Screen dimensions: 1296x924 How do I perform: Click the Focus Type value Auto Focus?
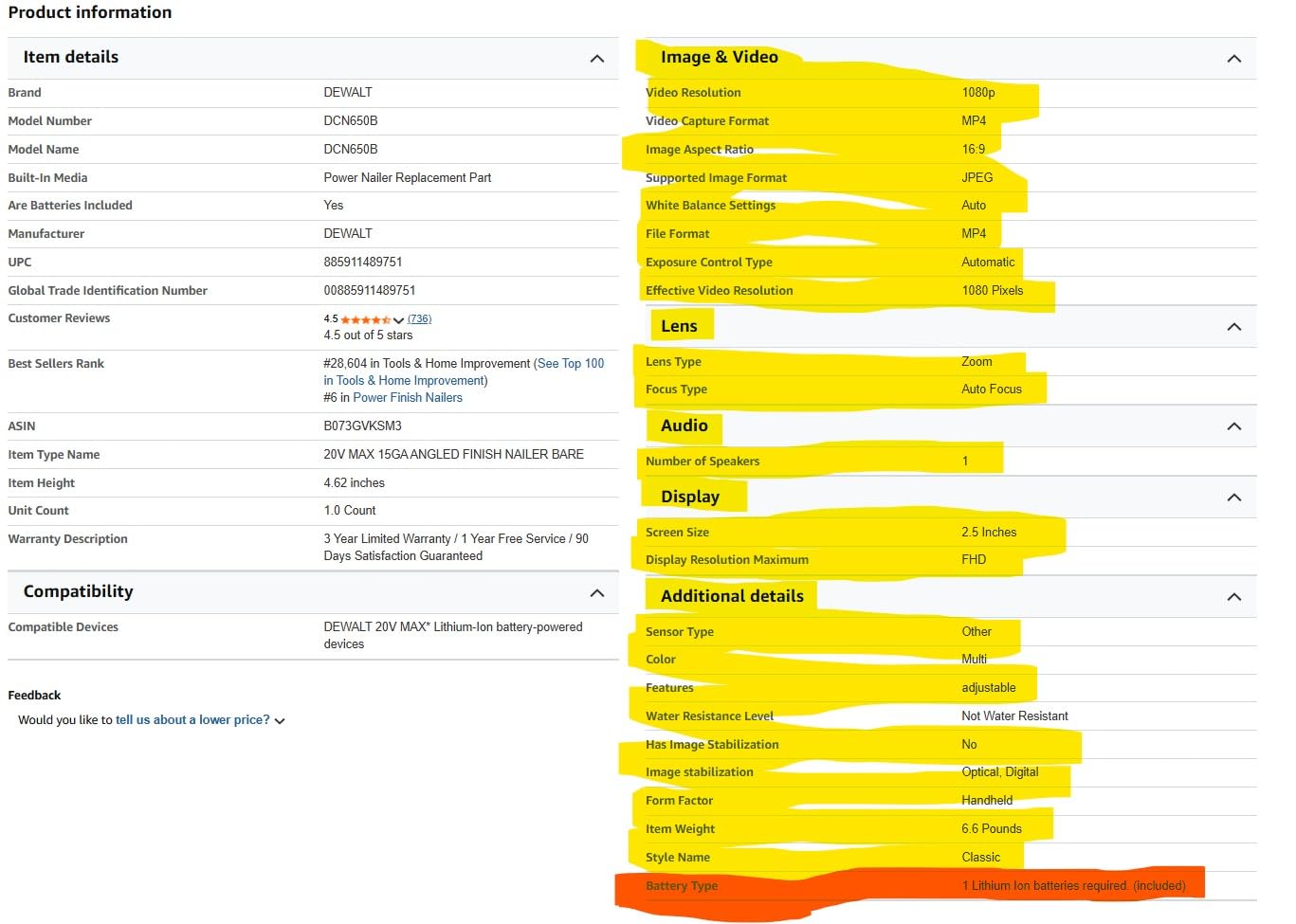992,390
